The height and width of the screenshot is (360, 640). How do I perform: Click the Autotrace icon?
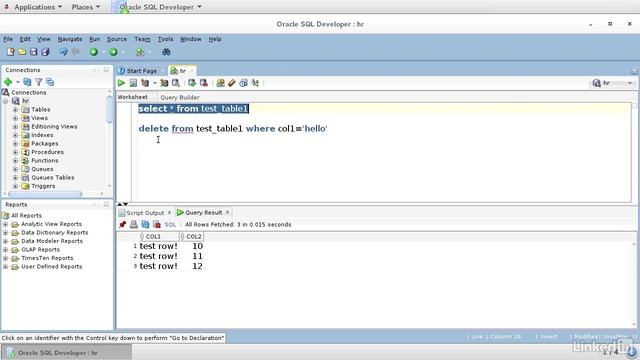[164, 83]
